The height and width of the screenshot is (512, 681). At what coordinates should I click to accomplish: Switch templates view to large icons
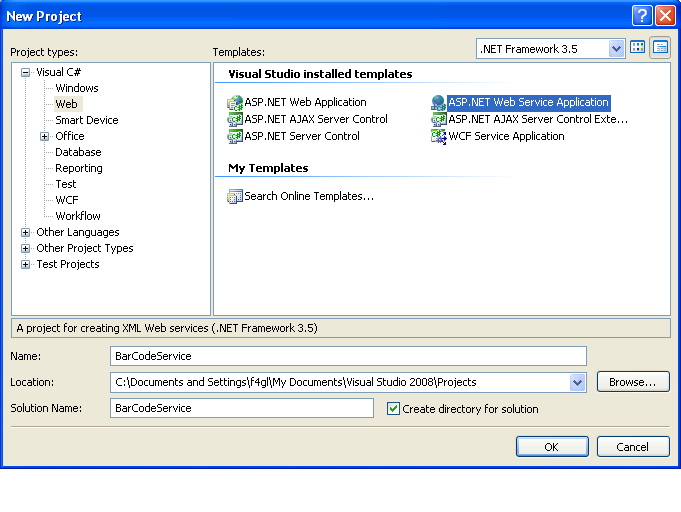point(637,47)
